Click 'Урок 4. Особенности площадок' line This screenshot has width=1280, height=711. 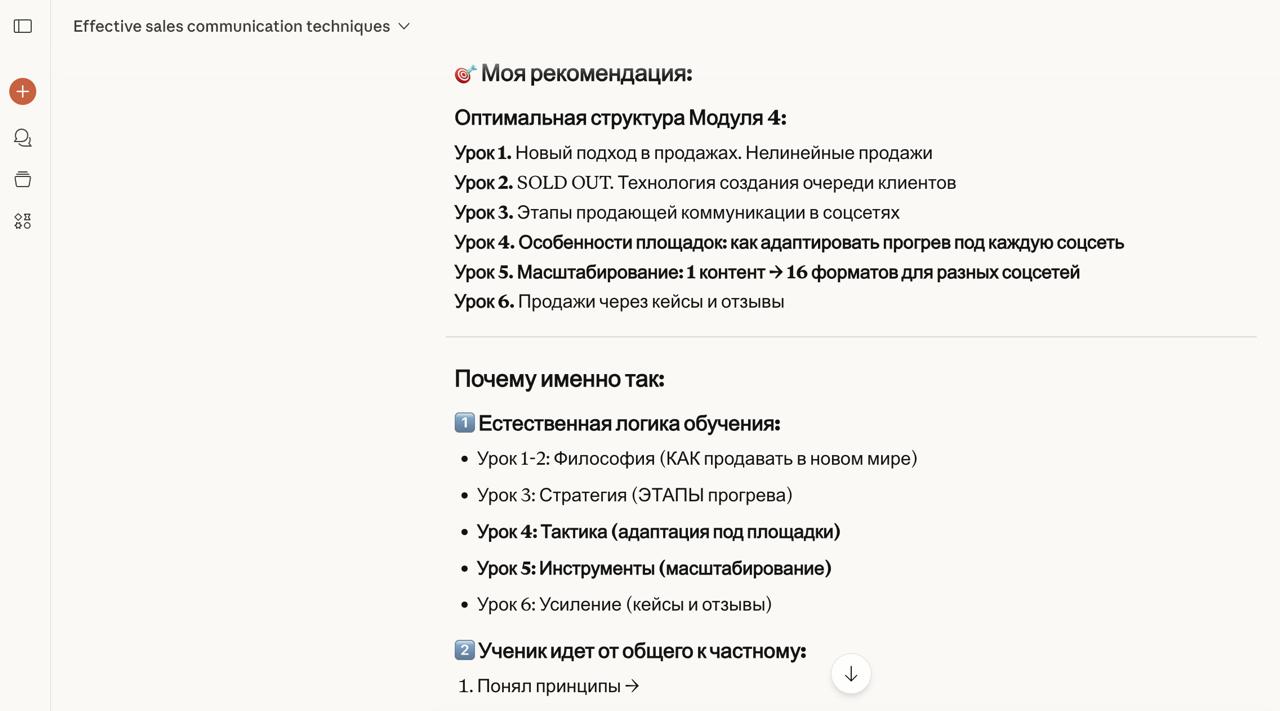click(x=789, y=242)
